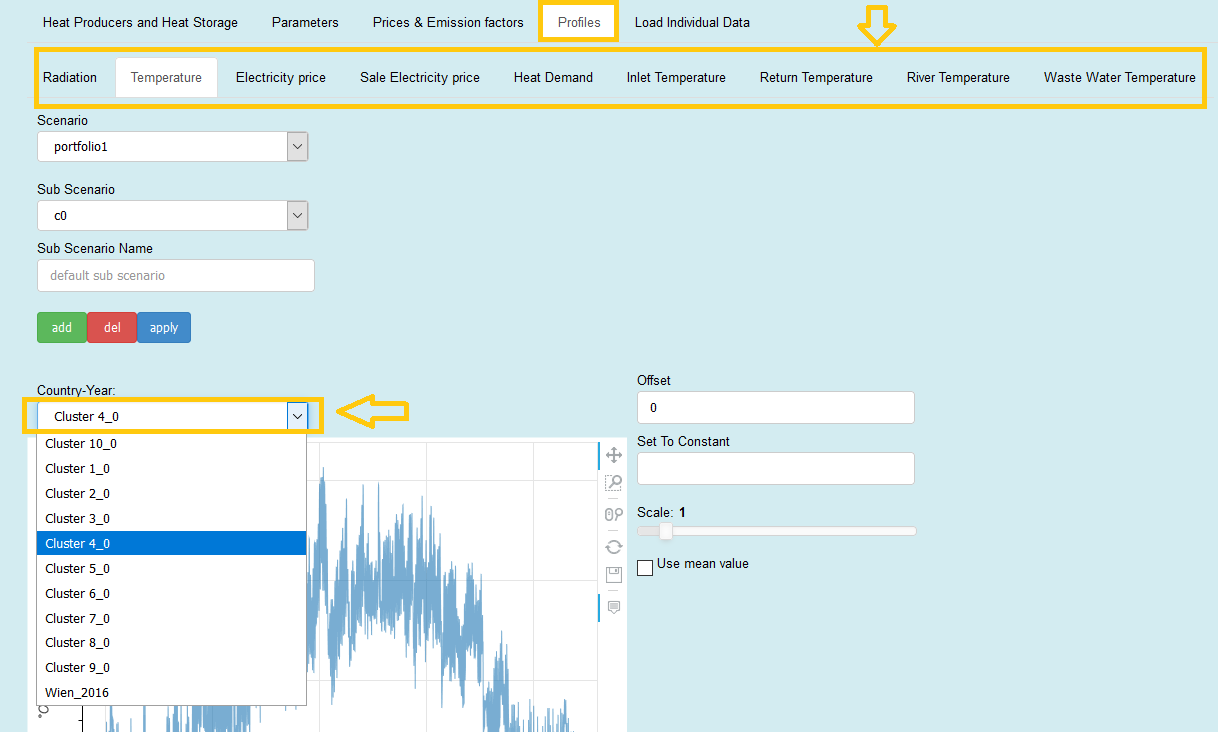Pick Cluster 9_0 in the list
Image resolution: width=1218 pixels, height=732 pixels.
(x=171, y=668)
